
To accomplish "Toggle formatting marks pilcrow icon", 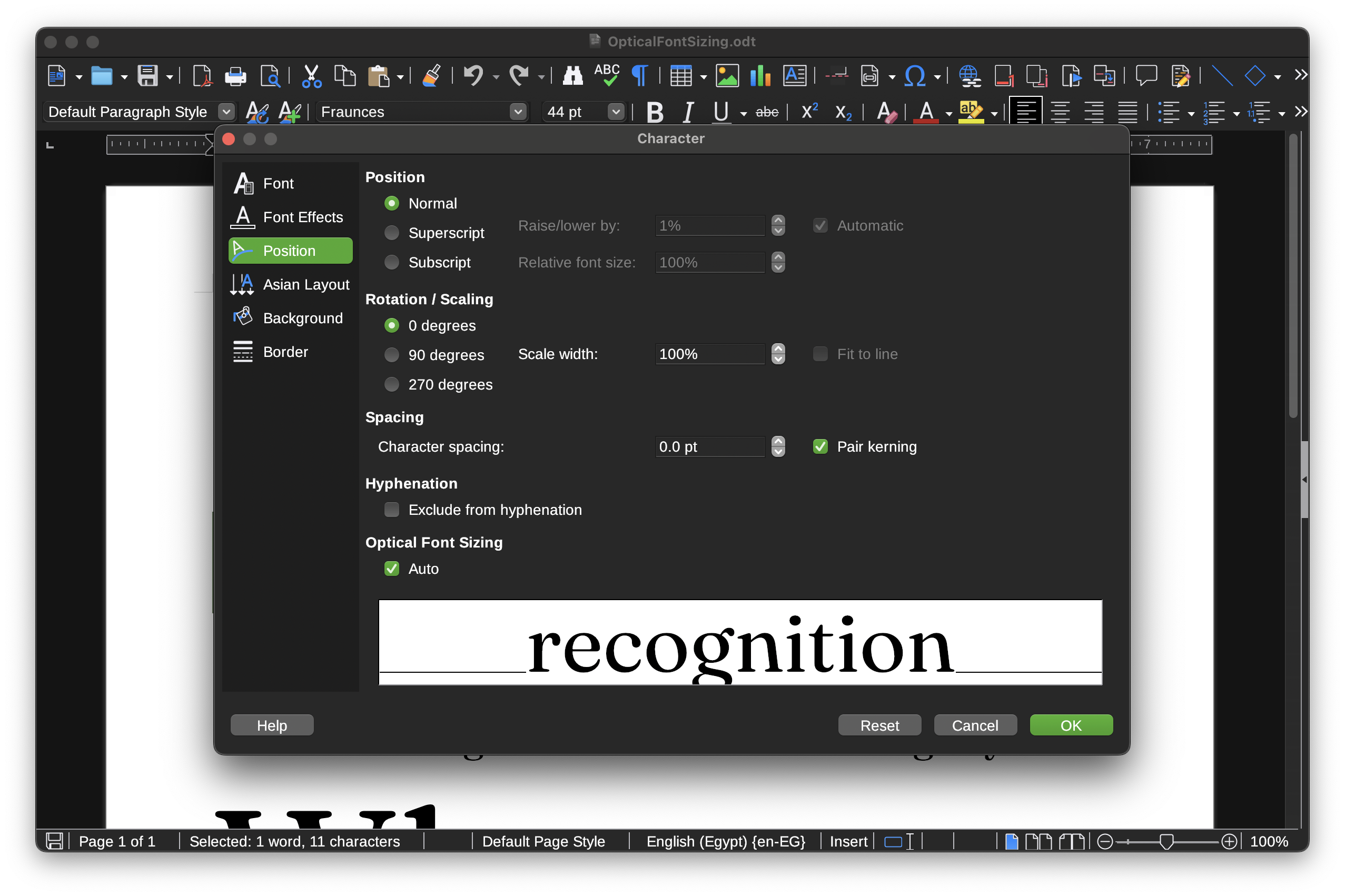I will [640, 76].
